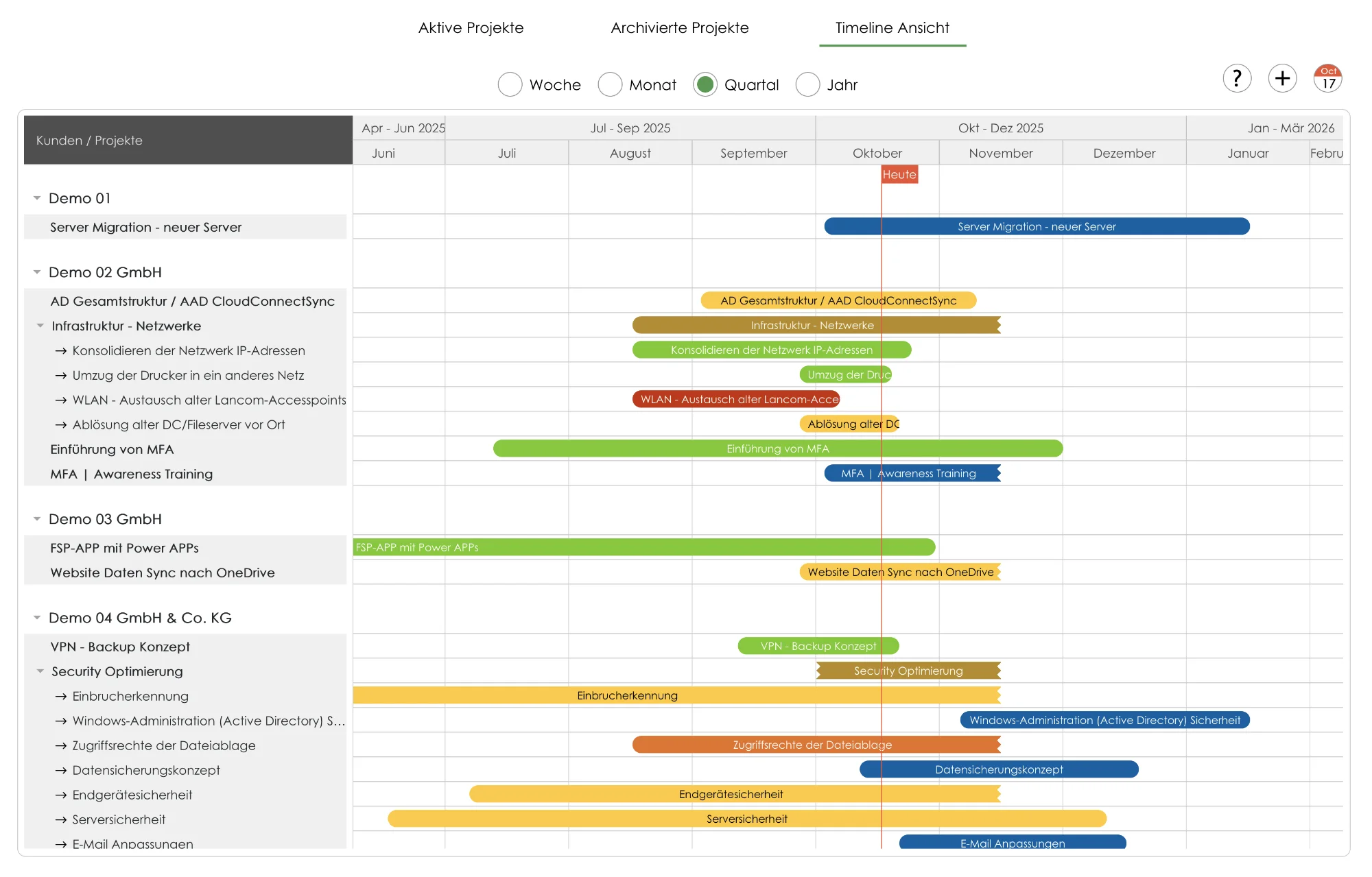The image size is (1372, 877).
Task: Click arrow icon beside Serversicherheit subtask
Action: [x=61, y=820]
